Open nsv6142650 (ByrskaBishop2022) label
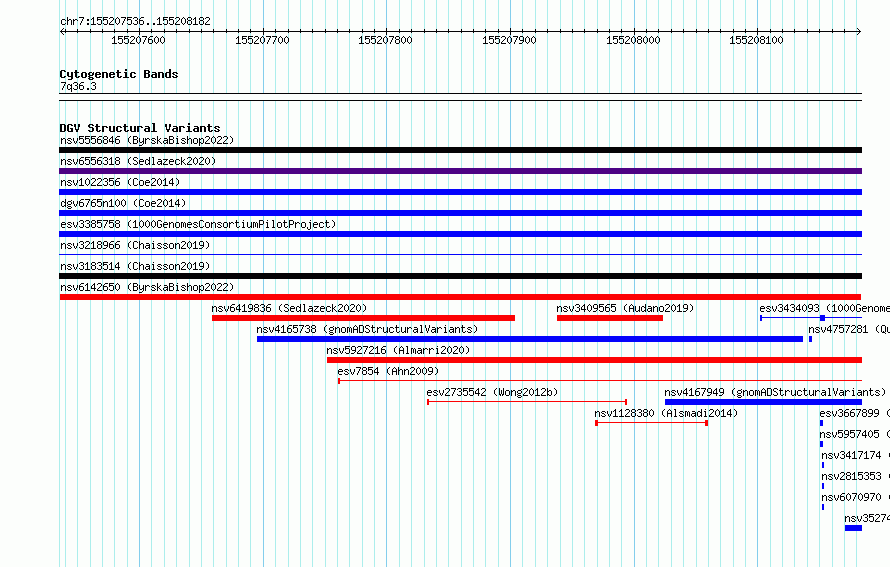 click(147, 287)
